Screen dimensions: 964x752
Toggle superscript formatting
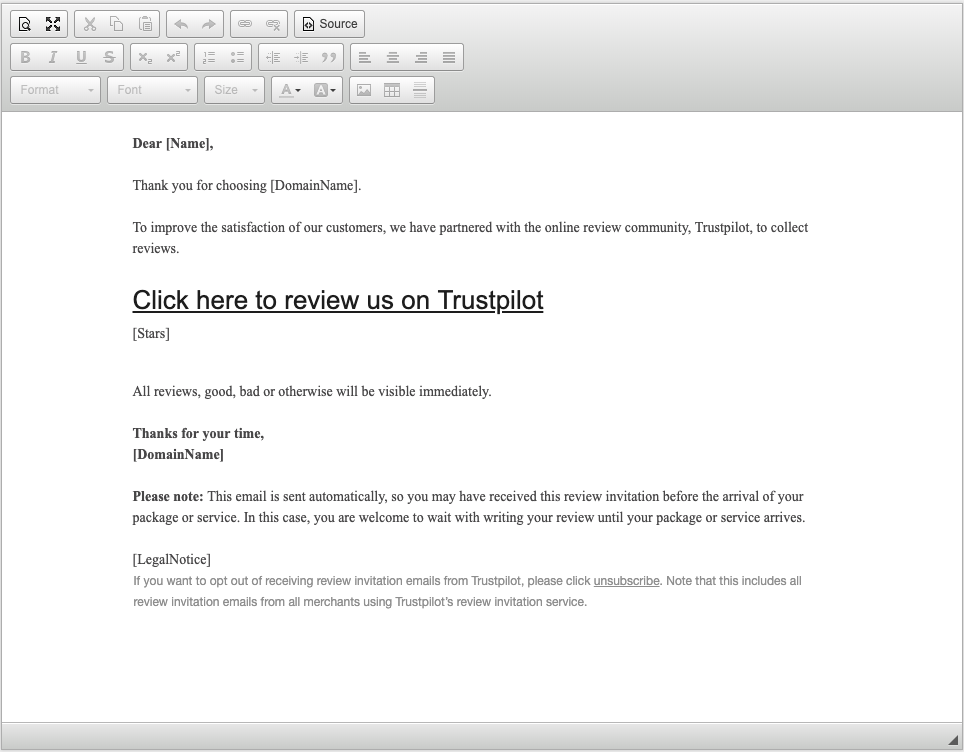[173, 57]
